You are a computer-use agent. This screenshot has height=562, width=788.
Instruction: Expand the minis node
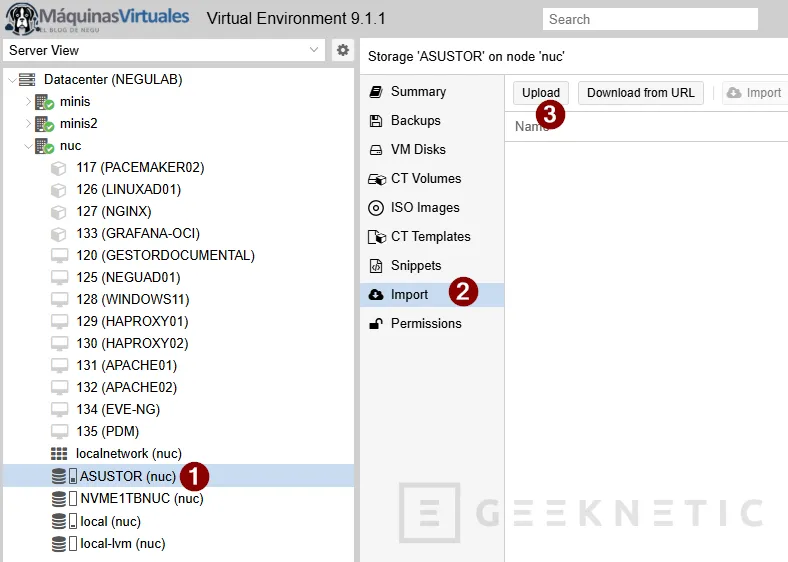click(28, 102)
